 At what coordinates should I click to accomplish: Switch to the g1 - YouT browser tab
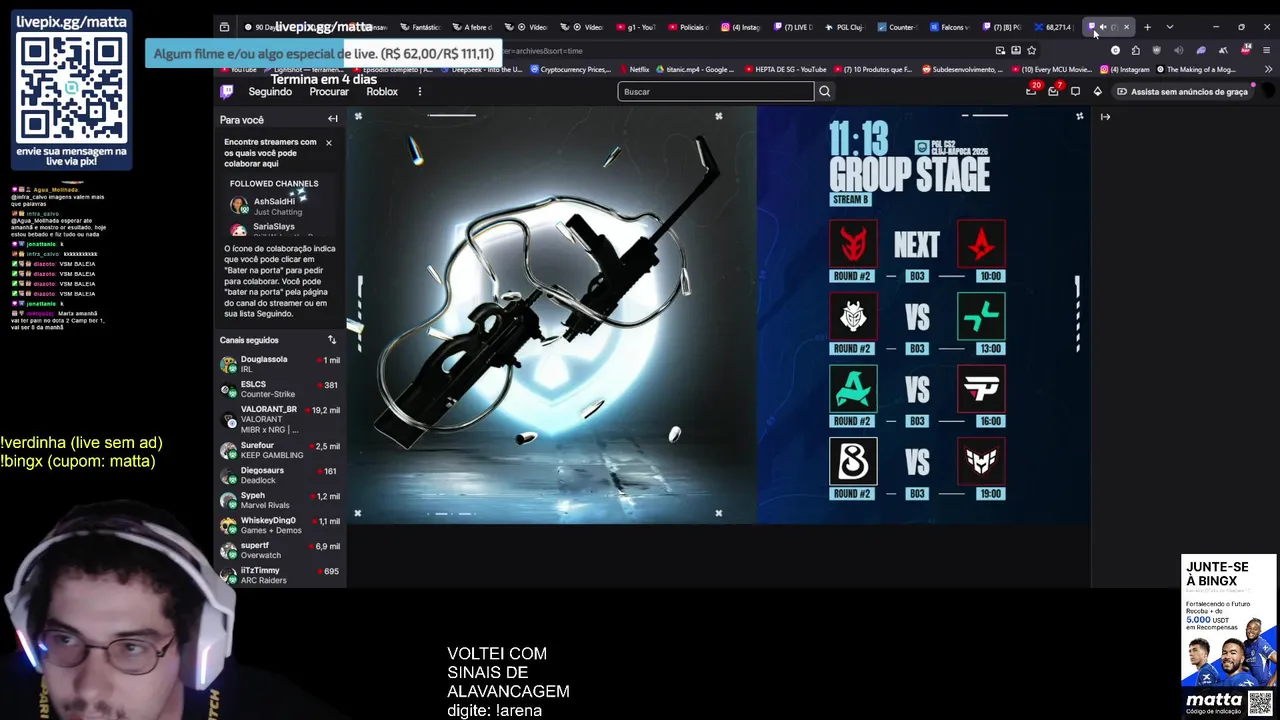pyautogui.click(x=636, y=27)
